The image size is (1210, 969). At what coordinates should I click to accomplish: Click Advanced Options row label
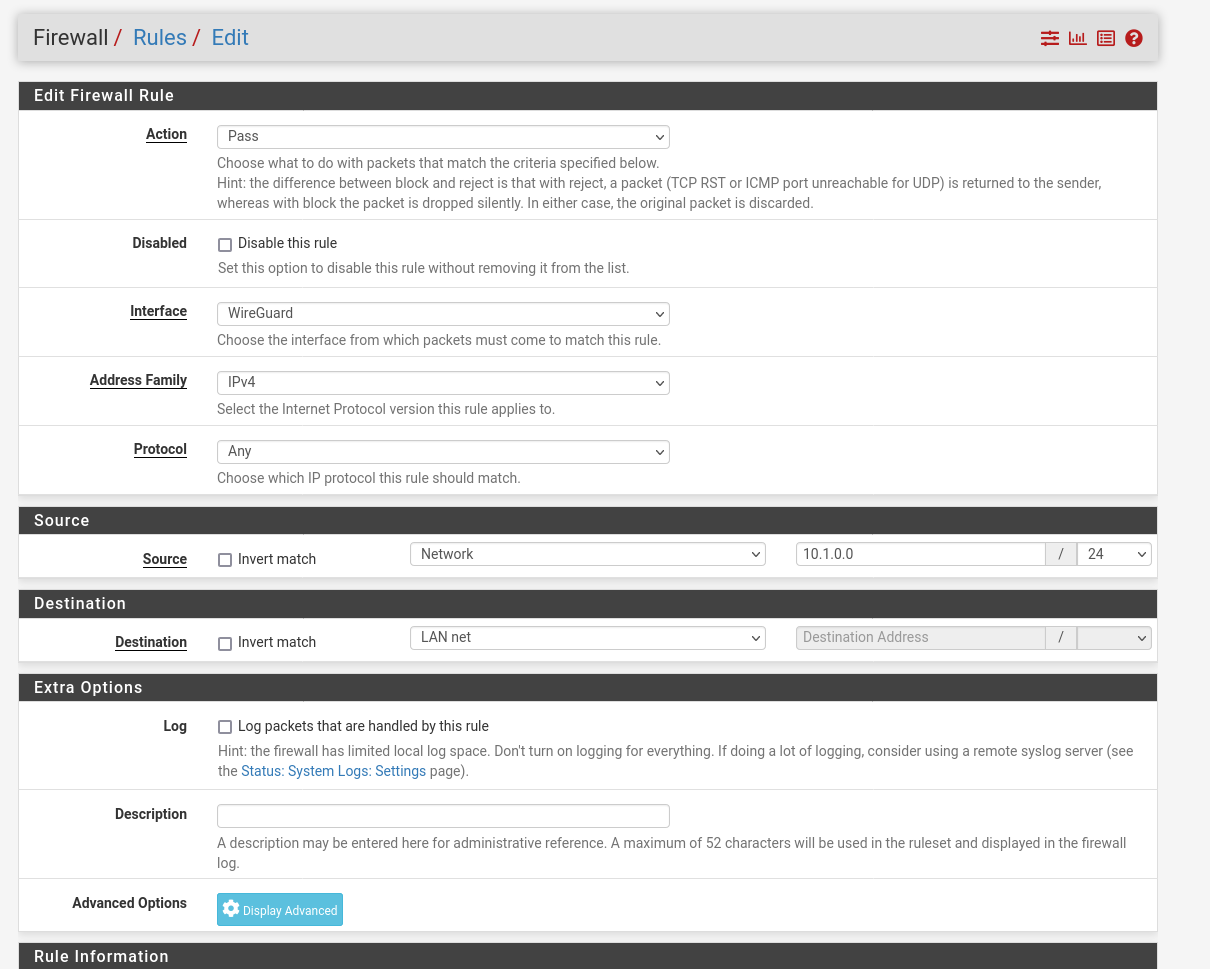[x=129, y=903]
